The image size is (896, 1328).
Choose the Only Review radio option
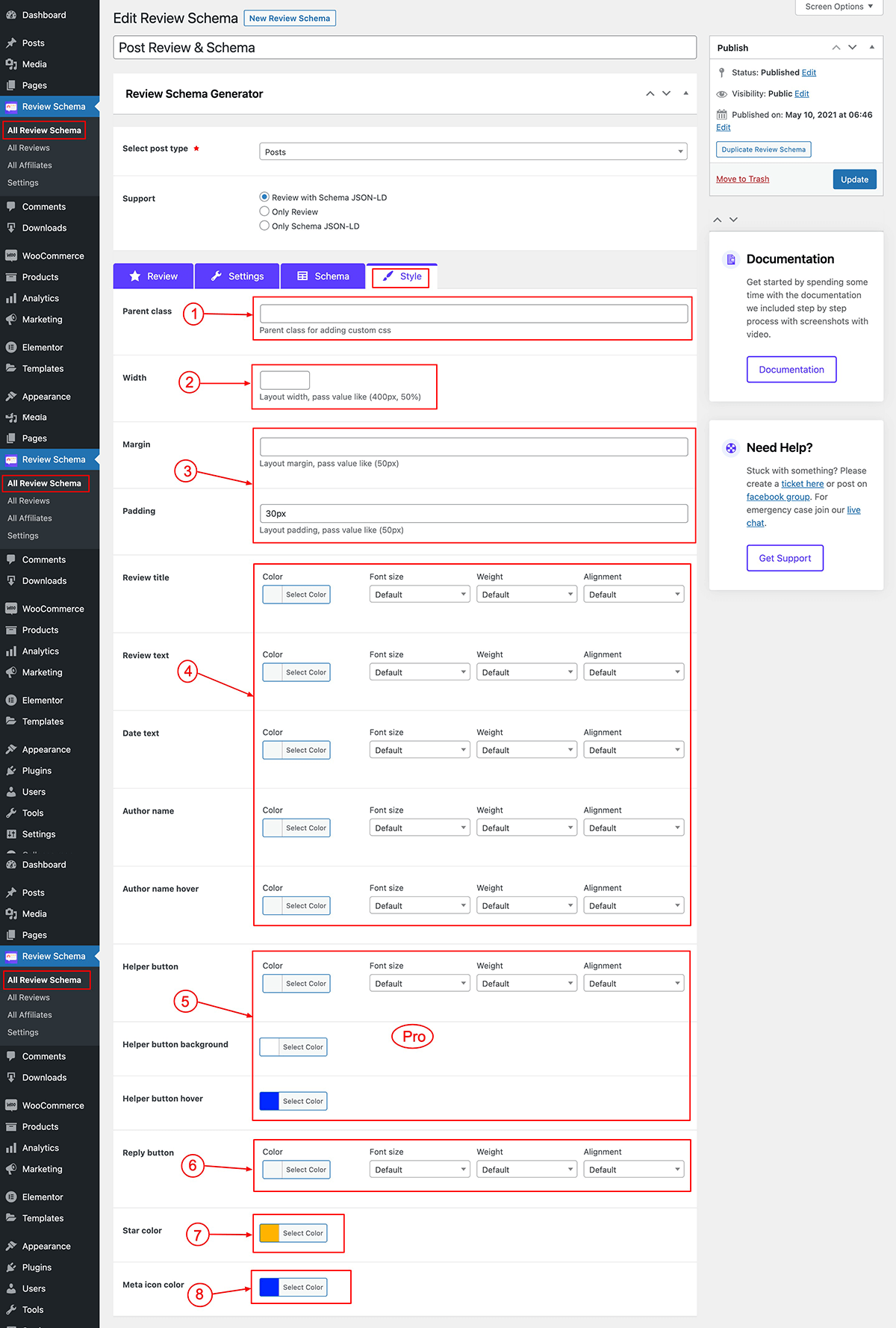pos(264,211)
